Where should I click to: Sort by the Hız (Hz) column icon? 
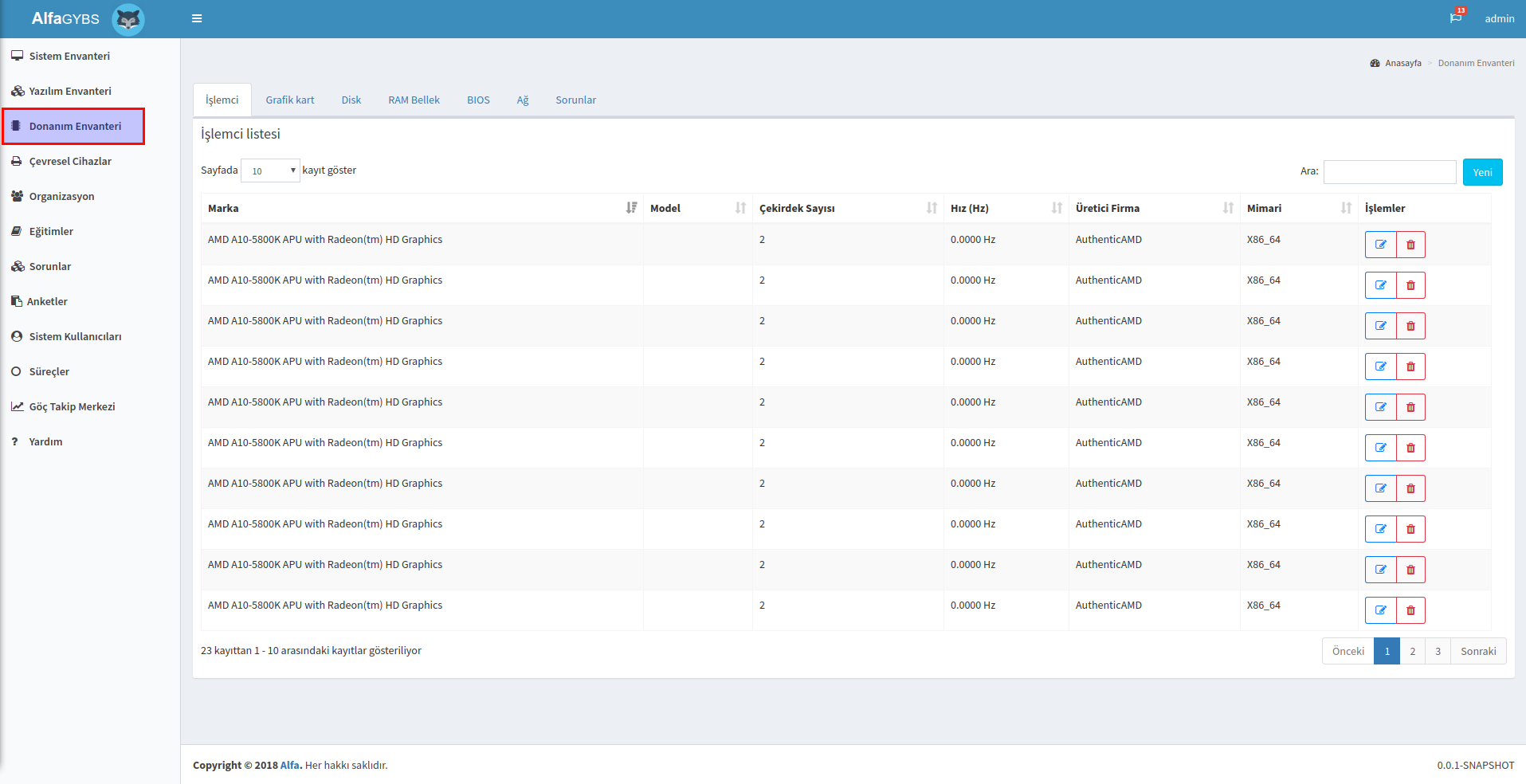click(1057, 208)
